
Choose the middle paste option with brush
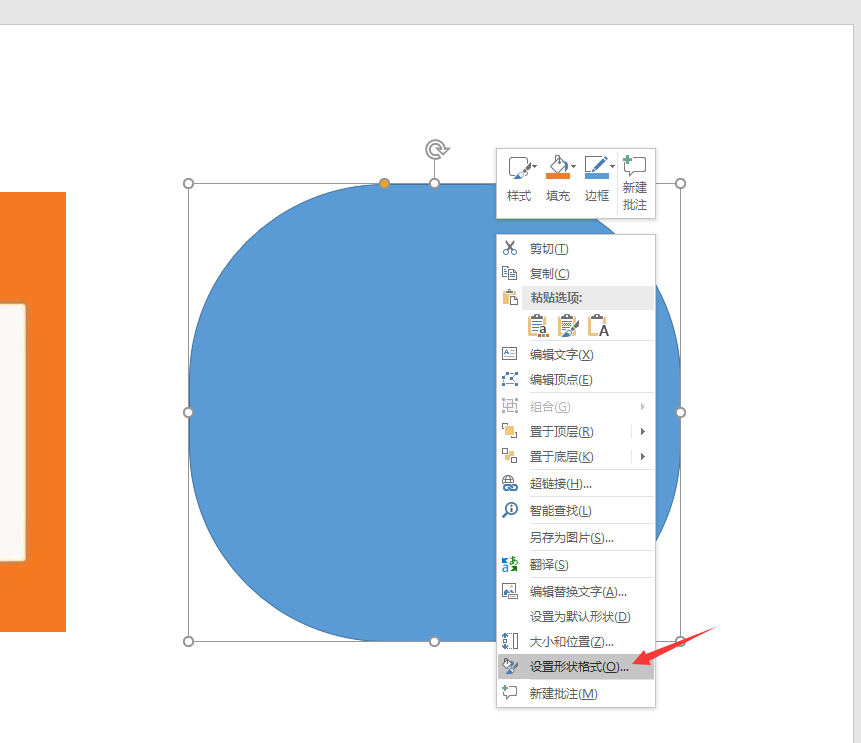point(568,325)
